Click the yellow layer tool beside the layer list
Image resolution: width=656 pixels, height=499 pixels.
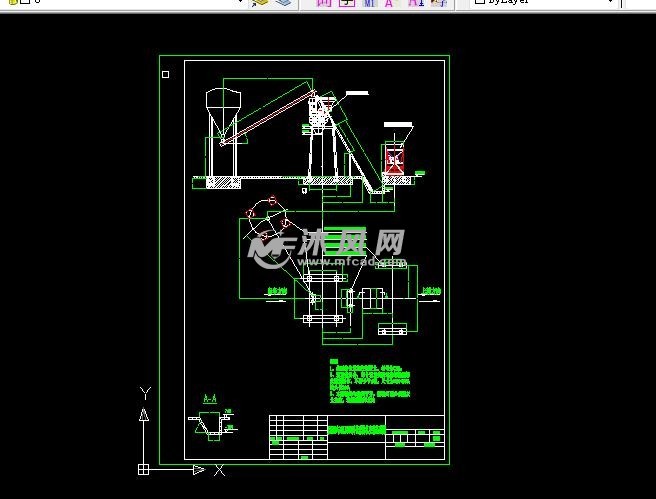pos(260,4)
